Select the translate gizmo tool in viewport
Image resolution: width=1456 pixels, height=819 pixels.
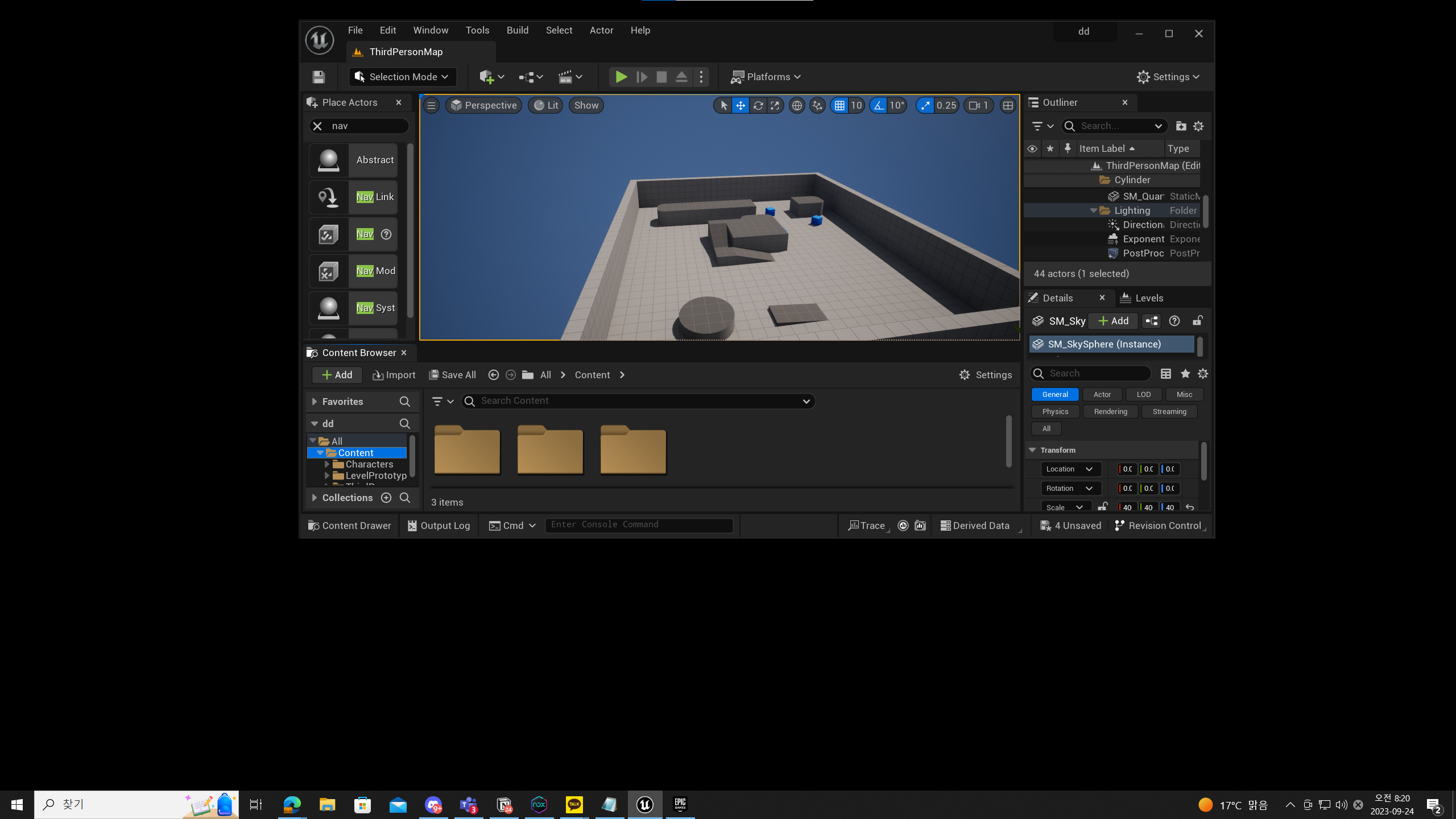click(x=741, y=105)
